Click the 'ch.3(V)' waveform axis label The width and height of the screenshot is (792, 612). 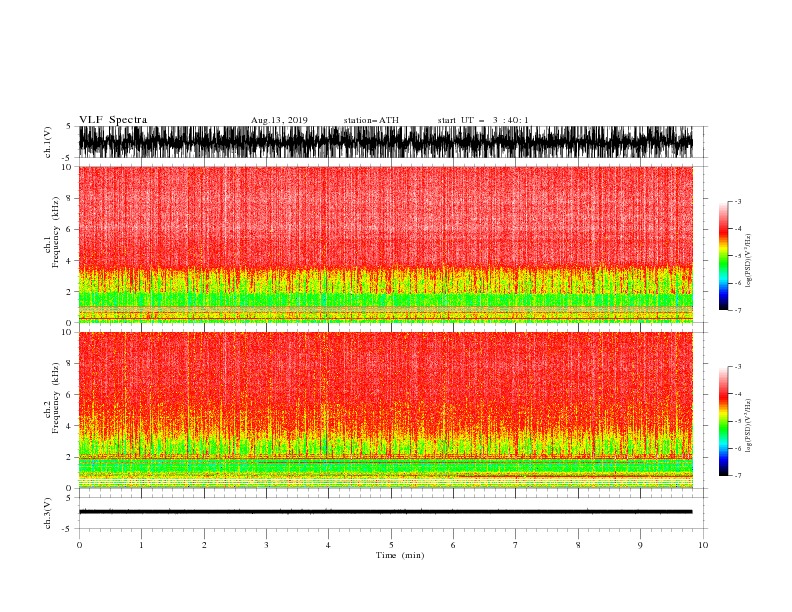pyautogui.click(x=48, y=513)
